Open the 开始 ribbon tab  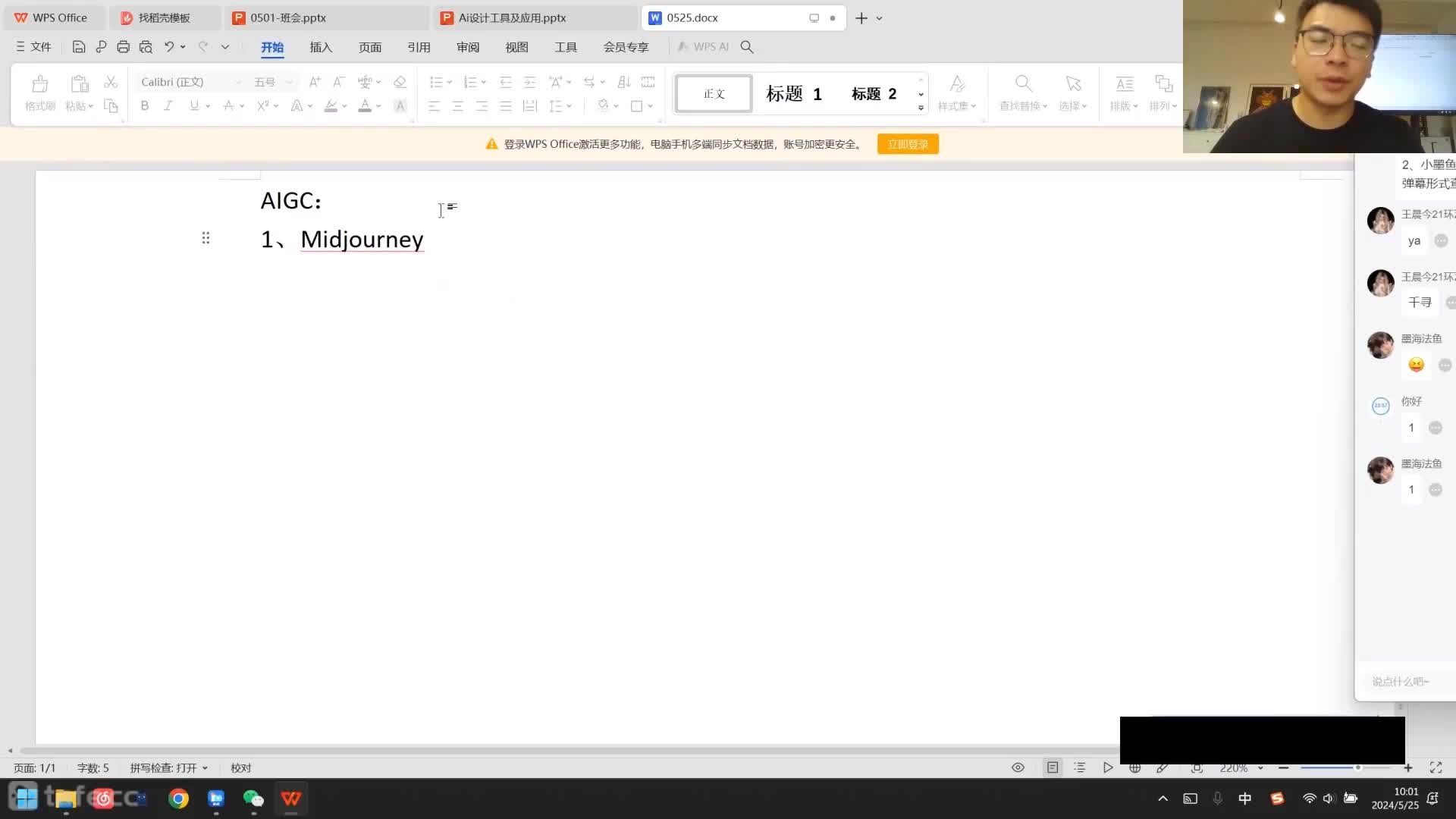[272, 47]
